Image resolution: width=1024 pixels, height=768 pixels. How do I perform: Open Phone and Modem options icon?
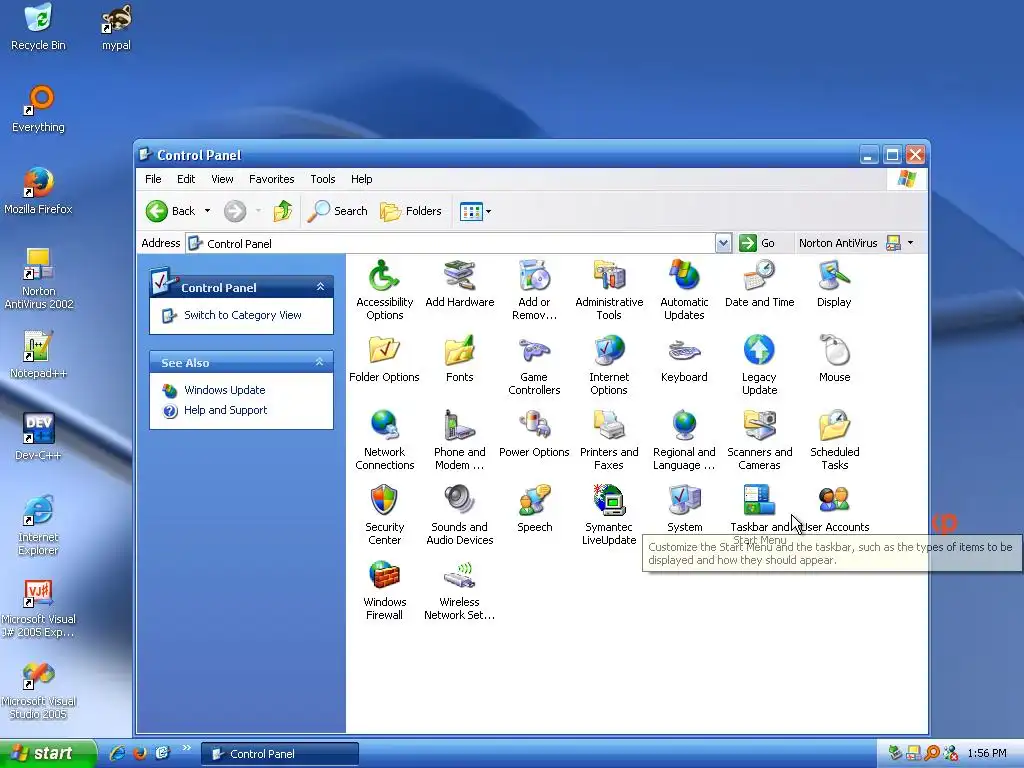460,426
